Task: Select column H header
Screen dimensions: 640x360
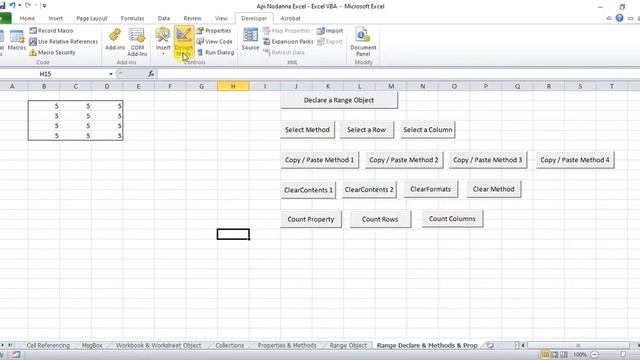Action: pos(233,86)
